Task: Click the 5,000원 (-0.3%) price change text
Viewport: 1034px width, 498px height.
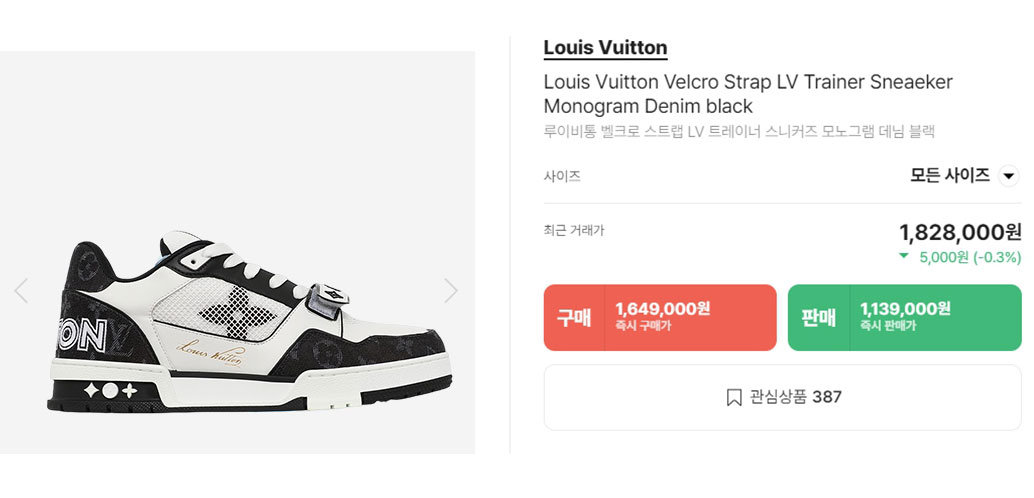Action: tap(969, 257)
